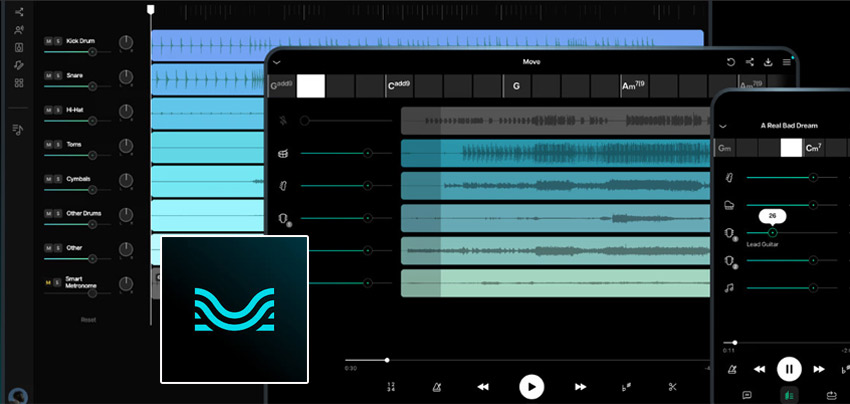The height and width of the screenshot is (404, 850).
Task: Click the phone piano track icon
Action: click(730, 205)
